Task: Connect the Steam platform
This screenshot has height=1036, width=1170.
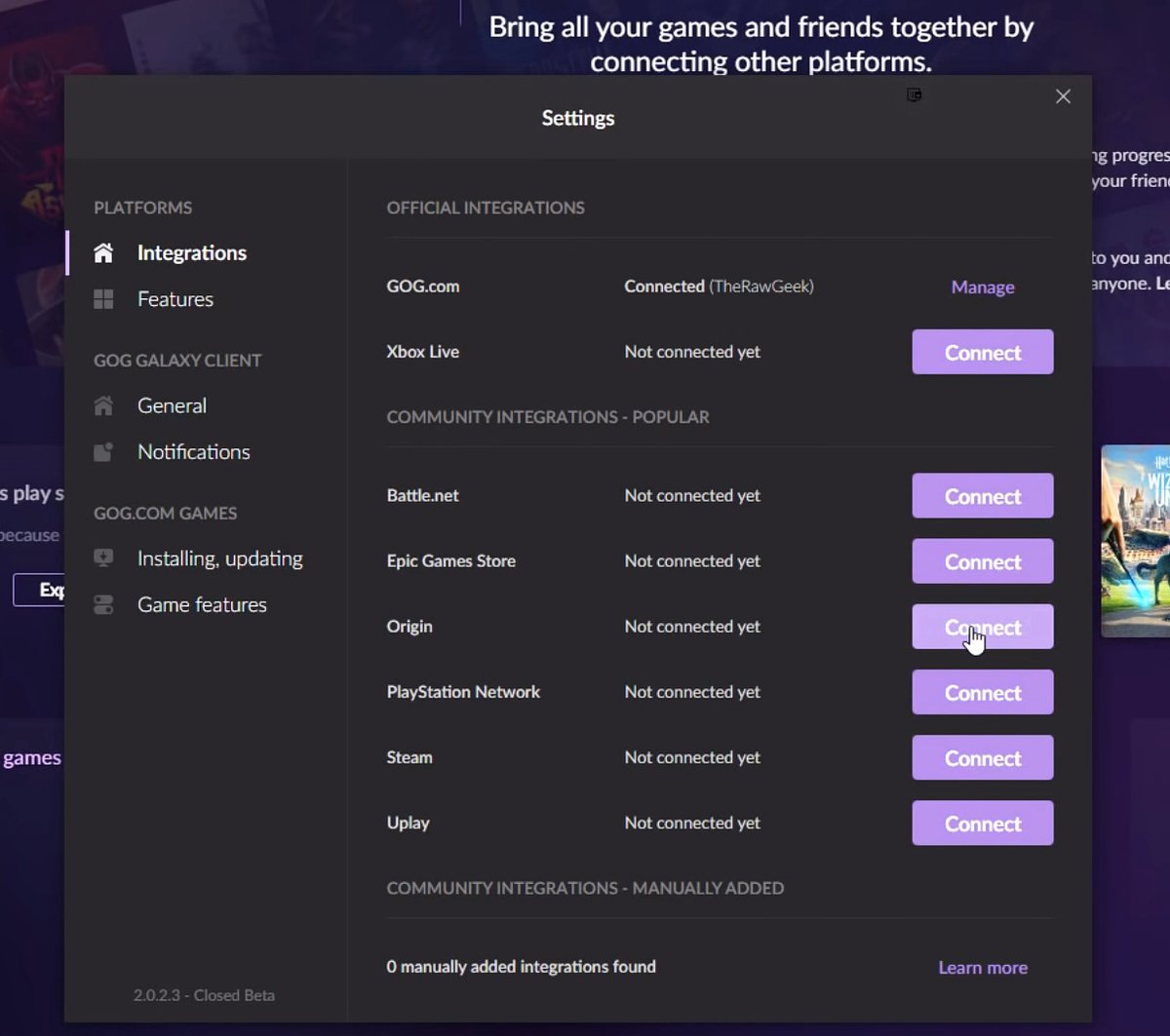Action: [982, 758]
